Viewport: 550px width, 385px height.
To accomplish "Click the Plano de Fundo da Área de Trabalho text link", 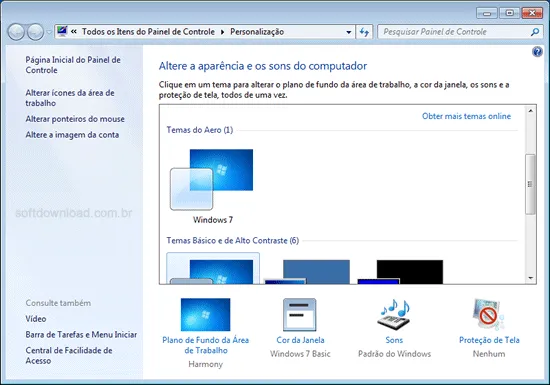I will (206, 345).
